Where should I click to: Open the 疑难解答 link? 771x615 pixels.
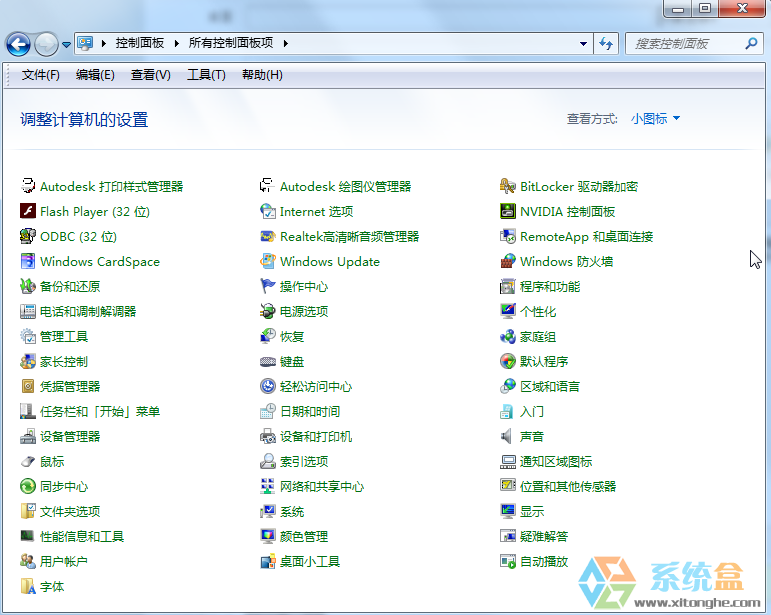[x=544, y=536]
